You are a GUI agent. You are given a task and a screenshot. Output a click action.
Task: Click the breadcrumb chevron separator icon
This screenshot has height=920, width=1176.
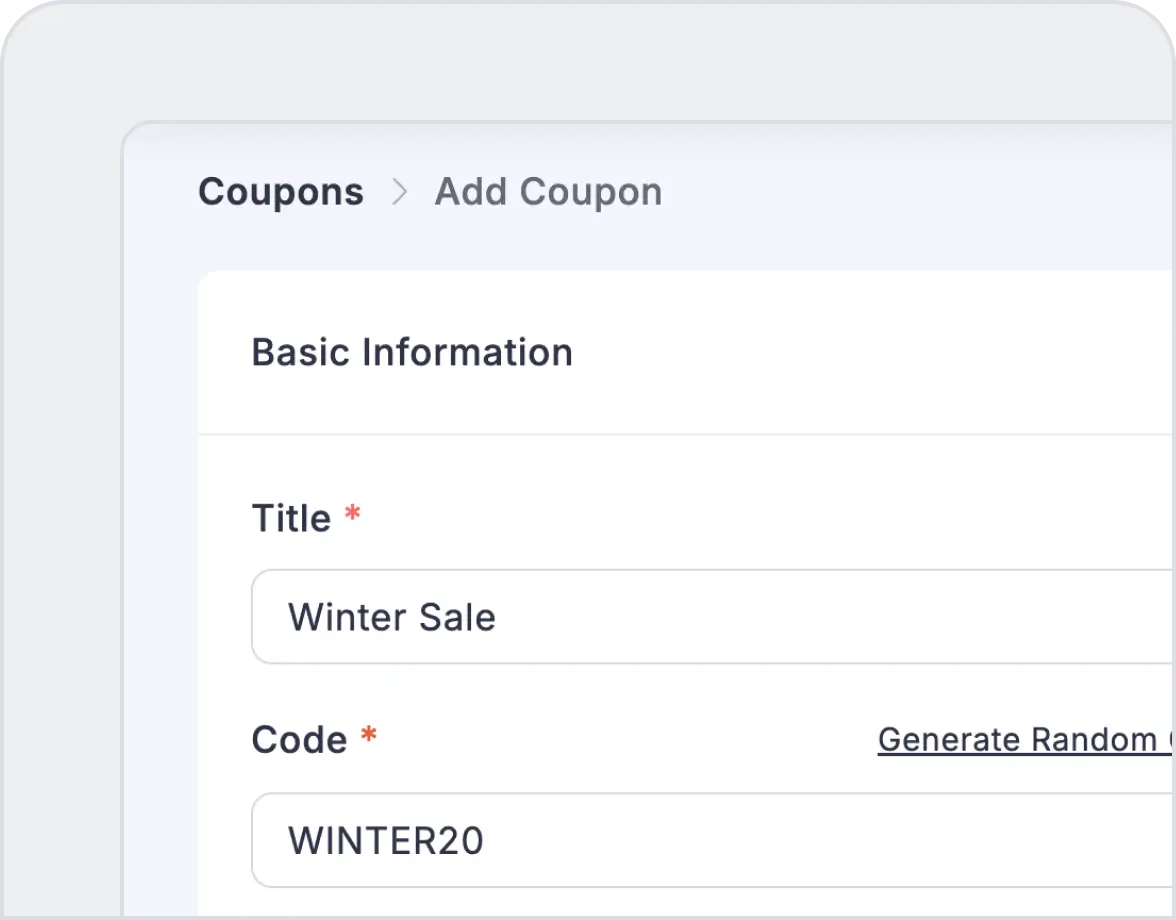pos(400,192)
